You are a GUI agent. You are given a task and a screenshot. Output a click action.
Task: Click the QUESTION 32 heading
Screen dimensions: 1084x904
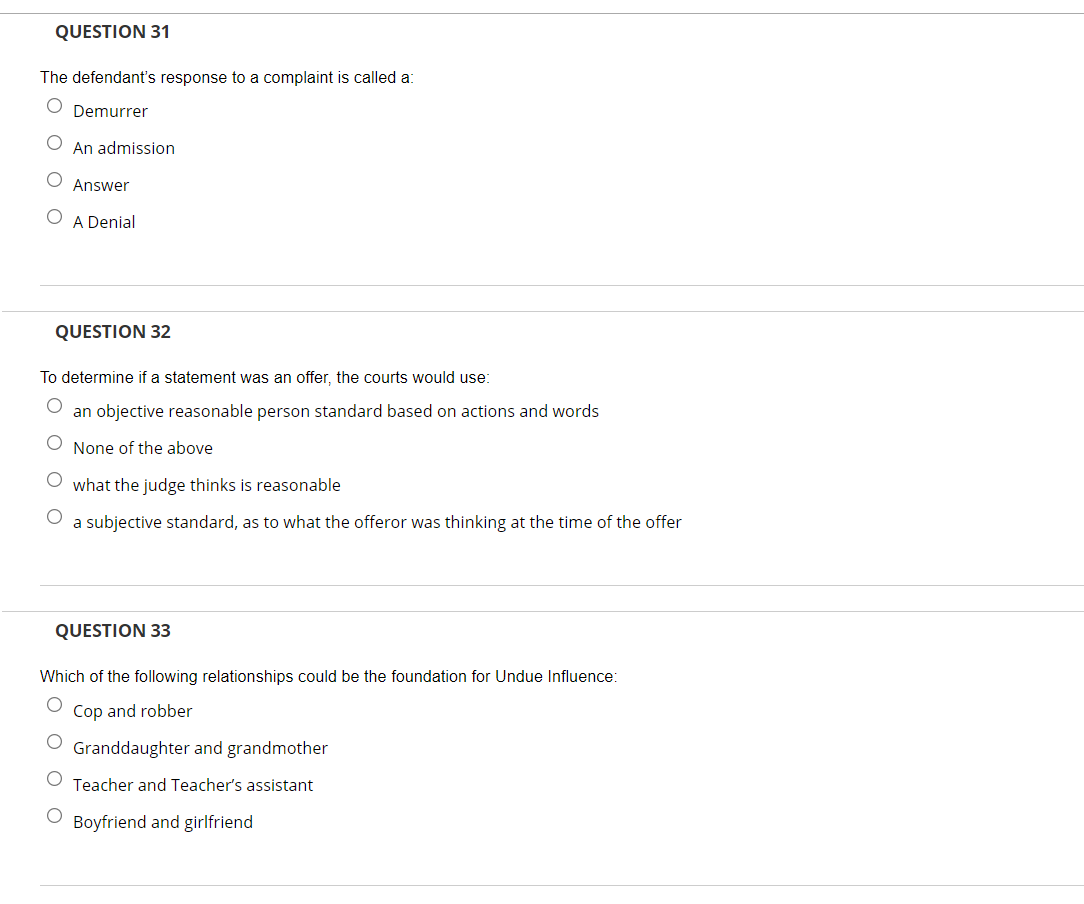(112, 331)
